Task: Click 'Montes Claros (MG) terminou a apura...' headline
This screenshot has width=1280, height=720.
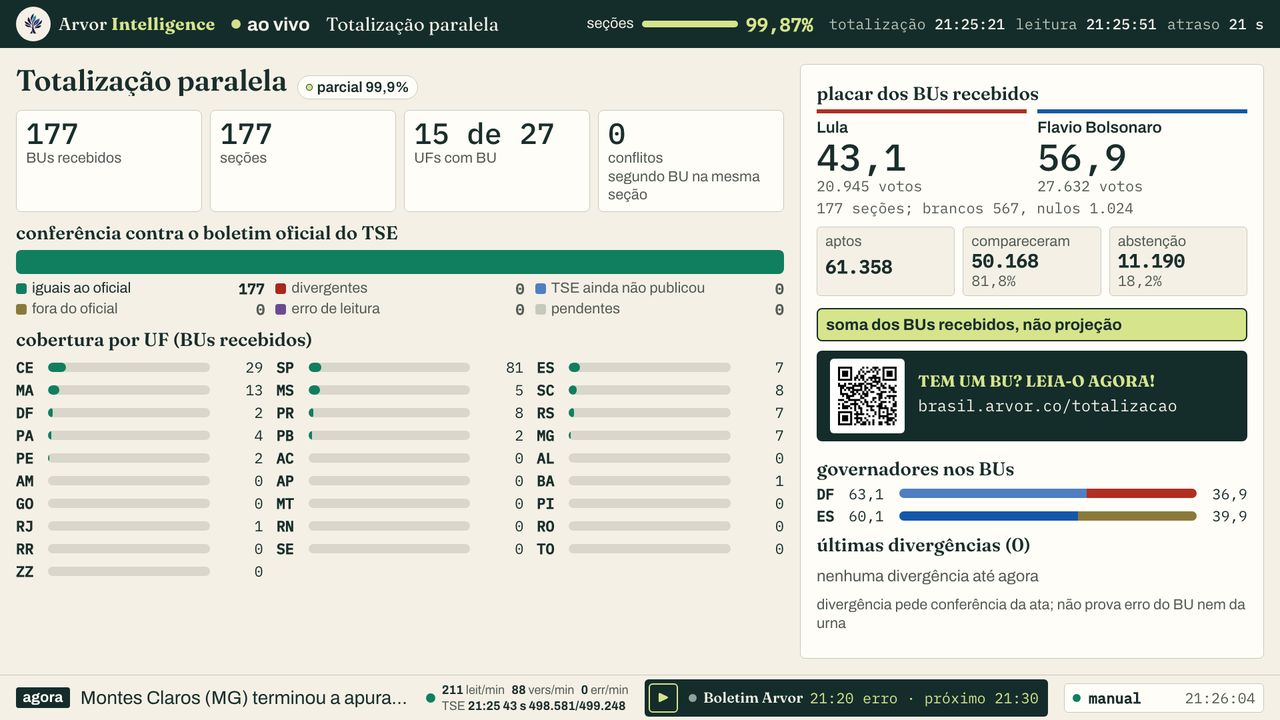Action: [x=244, y=698]
